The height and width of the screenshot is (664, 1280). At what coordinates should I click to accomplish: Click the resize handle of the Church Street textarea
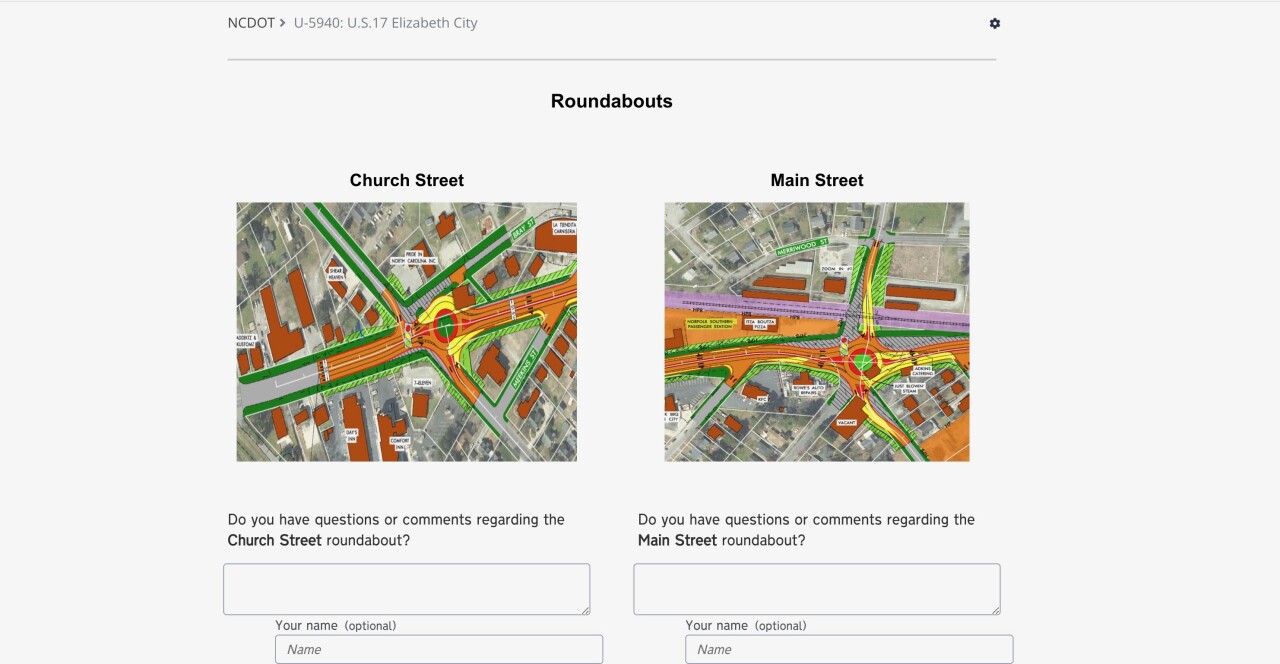pos(585,612)
